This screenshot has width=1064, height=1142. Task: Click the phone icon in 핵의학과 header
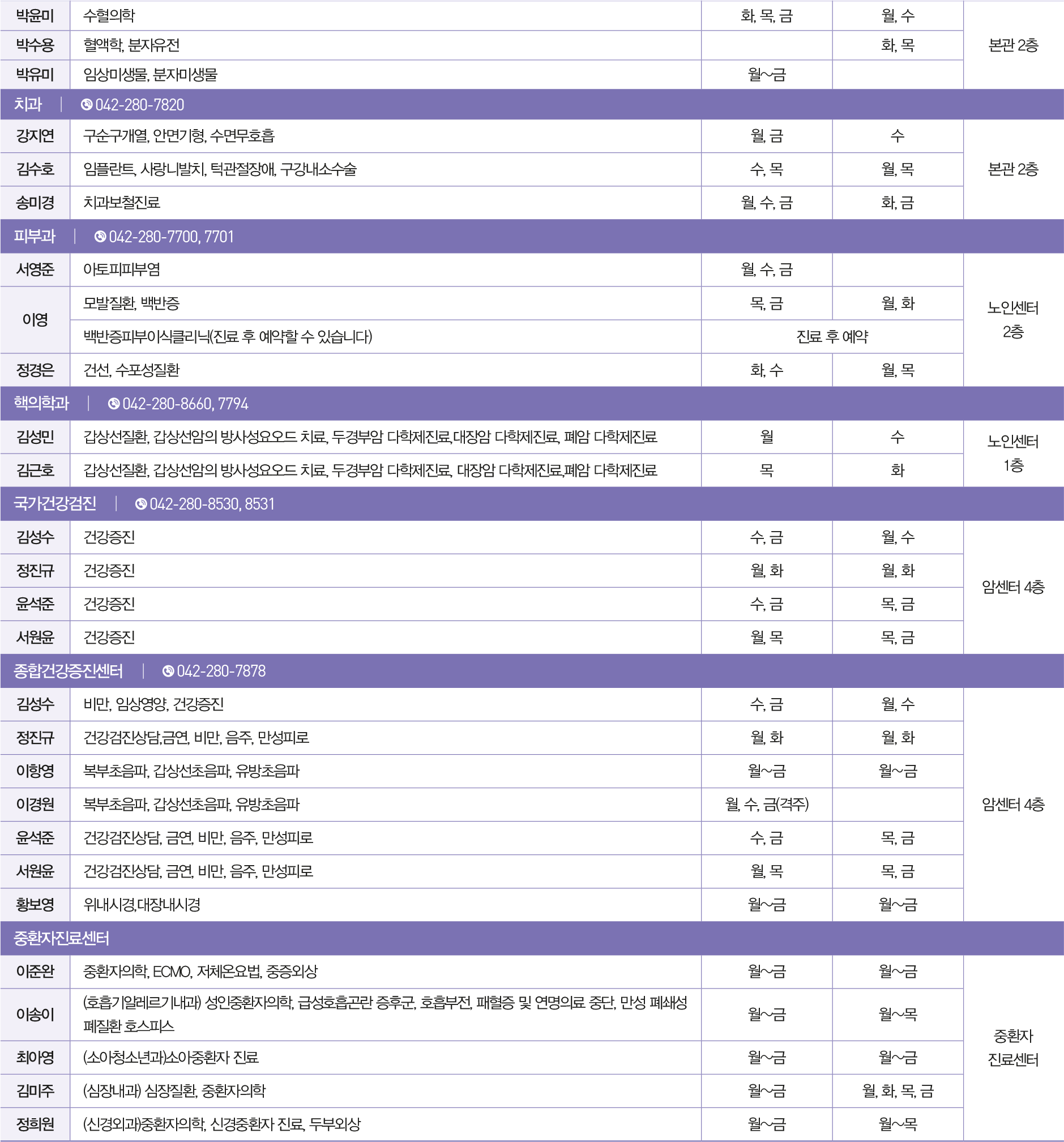tap(114, 404)
